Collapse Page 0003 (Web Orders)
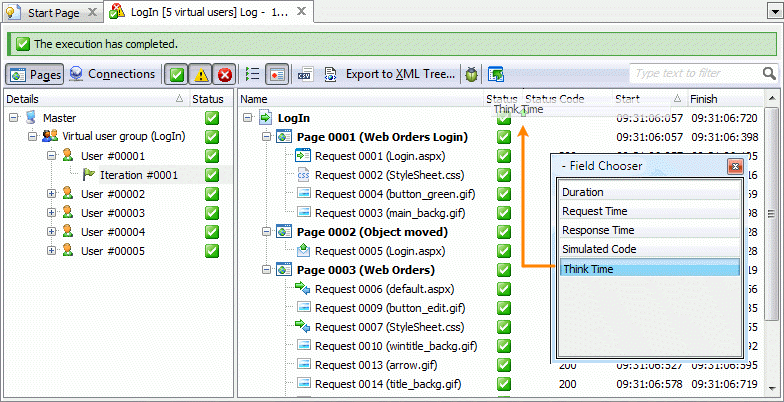 266,270
